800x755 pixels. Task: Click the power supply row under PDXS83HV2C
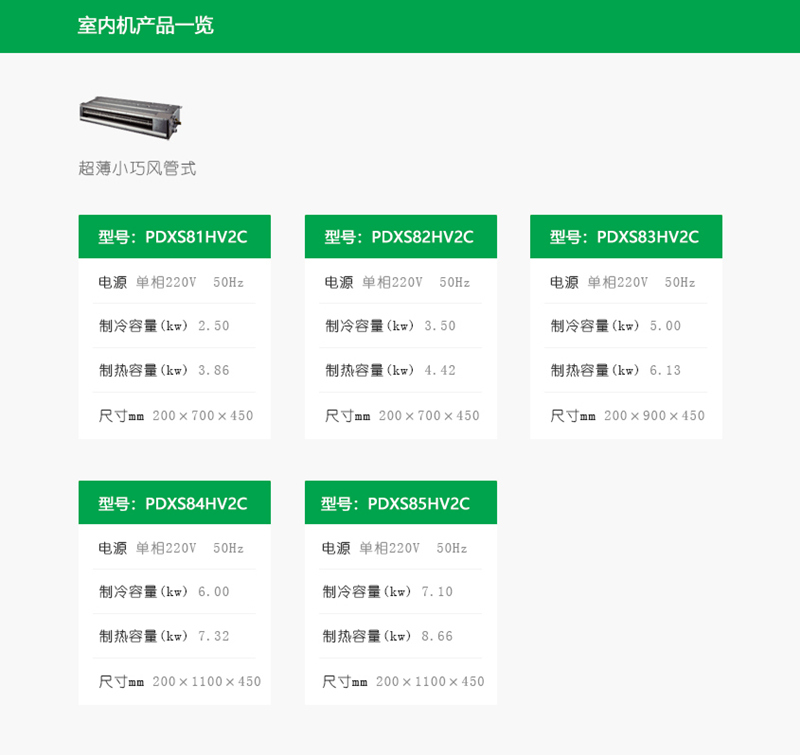[x=623, y=283]
